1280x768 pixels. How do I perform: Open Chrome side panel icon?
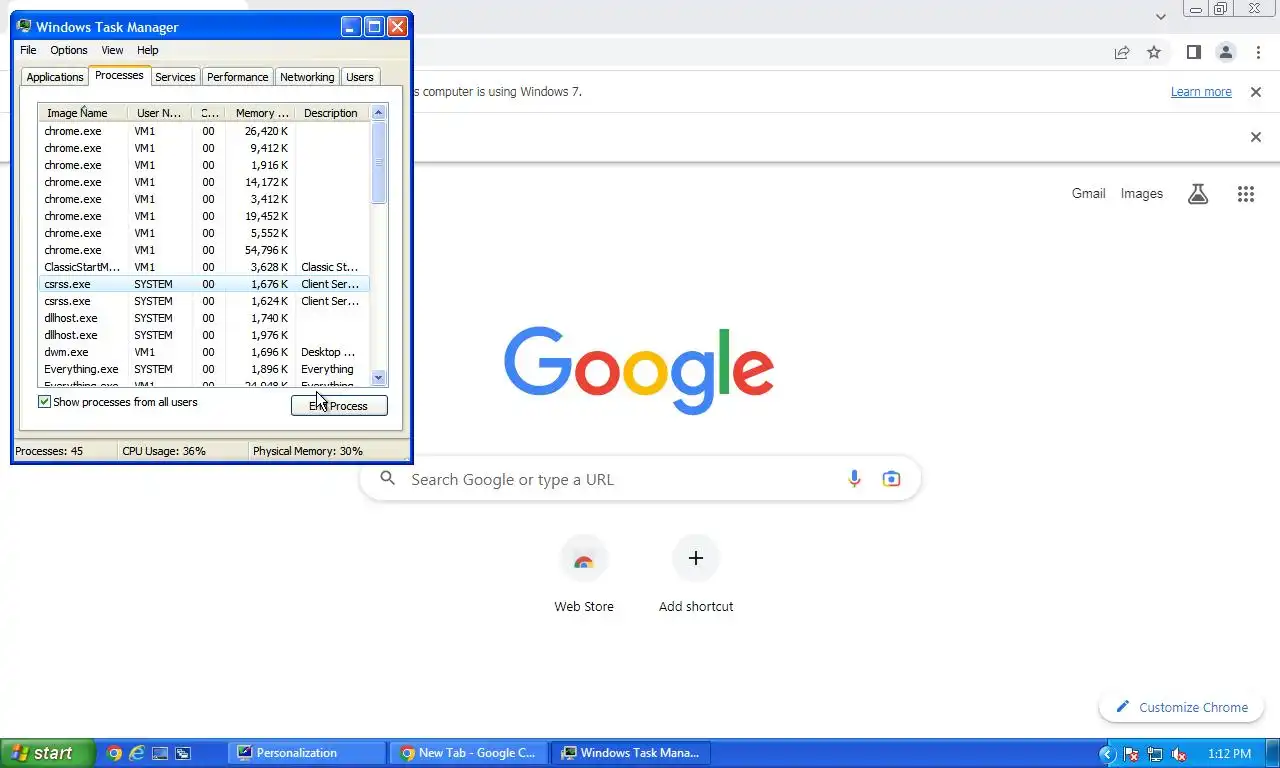1193,52
